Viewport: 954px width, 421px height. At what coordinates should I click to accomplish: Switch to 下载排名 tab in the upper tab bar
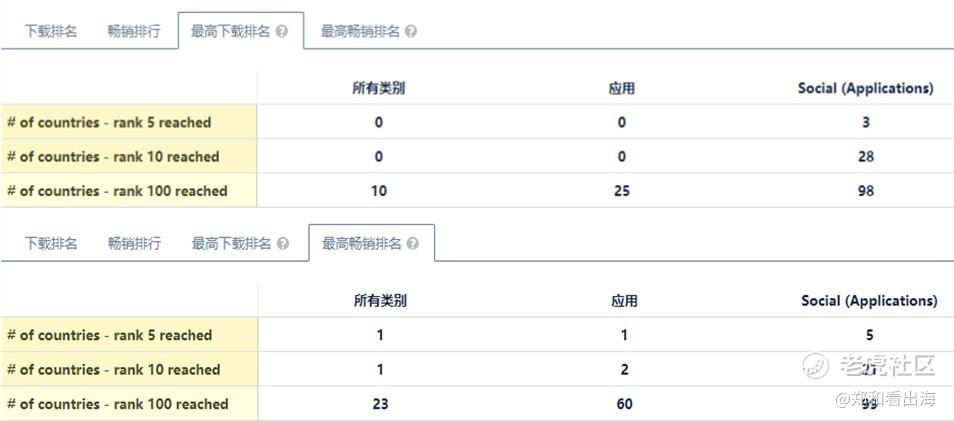tap(50, 31)
